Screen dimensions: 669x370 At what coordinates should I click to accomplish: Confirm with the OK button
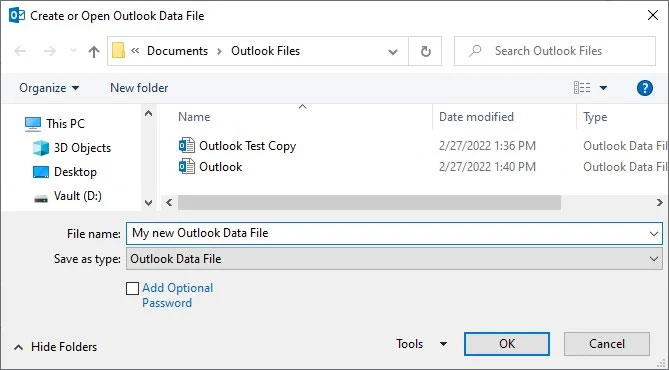click(x=507, y=344)
